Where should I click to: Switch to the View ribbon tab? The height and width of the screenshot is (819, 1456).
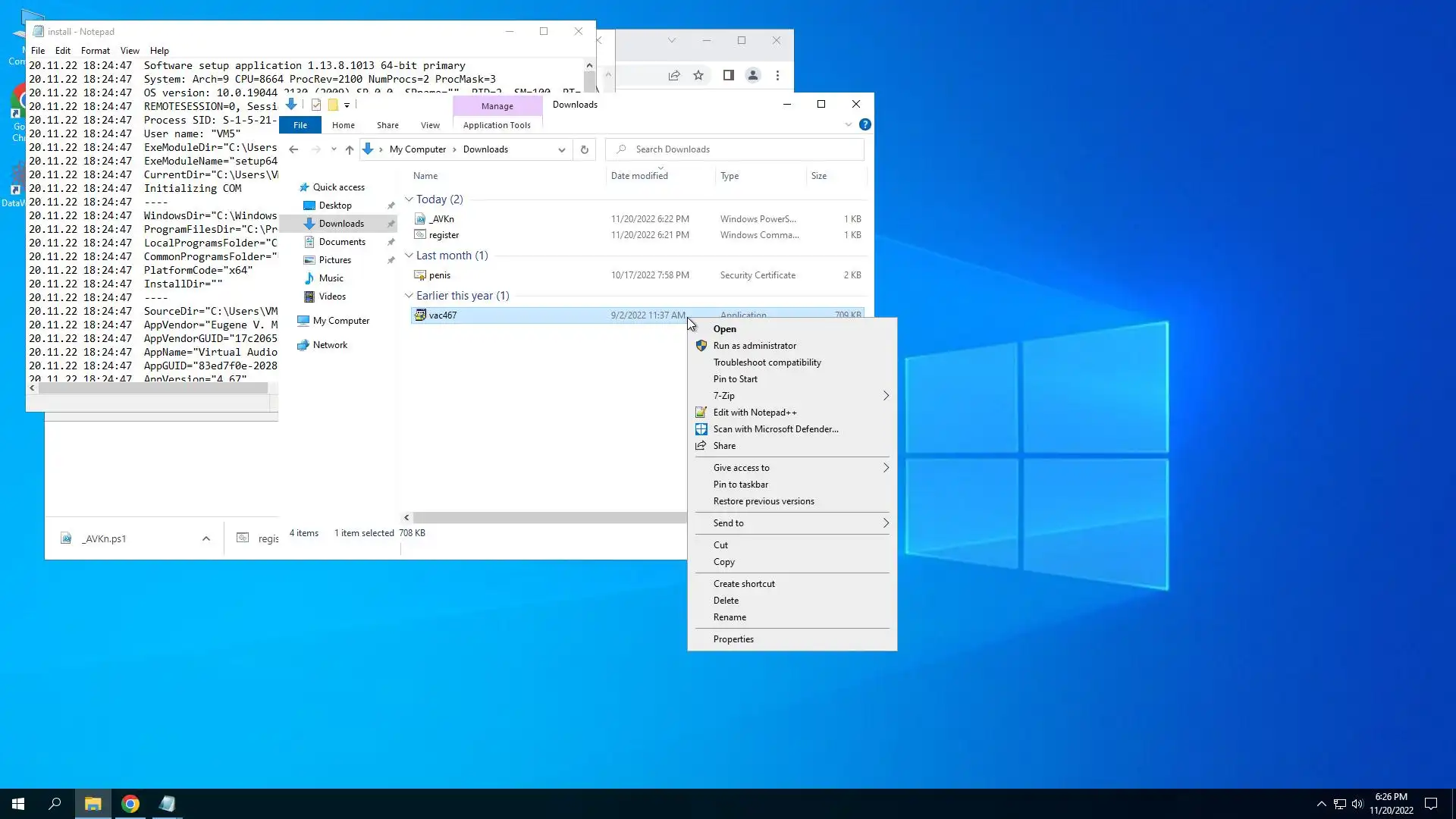point(430,125)
